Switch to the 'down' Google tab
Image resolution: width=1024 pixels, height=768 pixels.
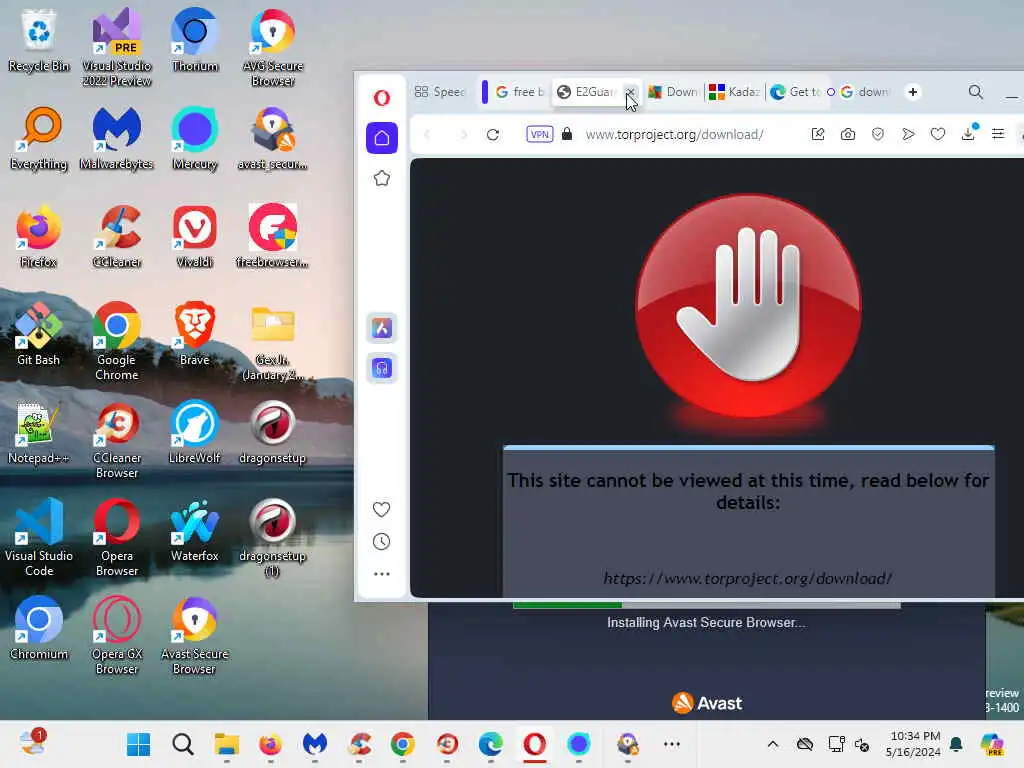point(865,92)
